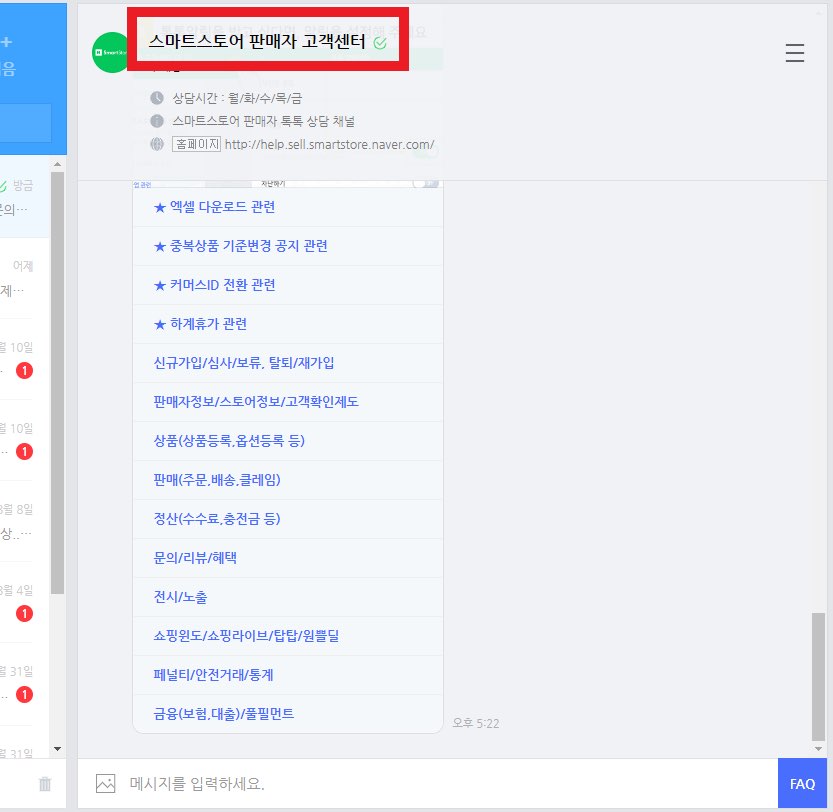The image size is (833, 812).
Task: Open the hamburger menu in the top right
Action: click(795, 54)
